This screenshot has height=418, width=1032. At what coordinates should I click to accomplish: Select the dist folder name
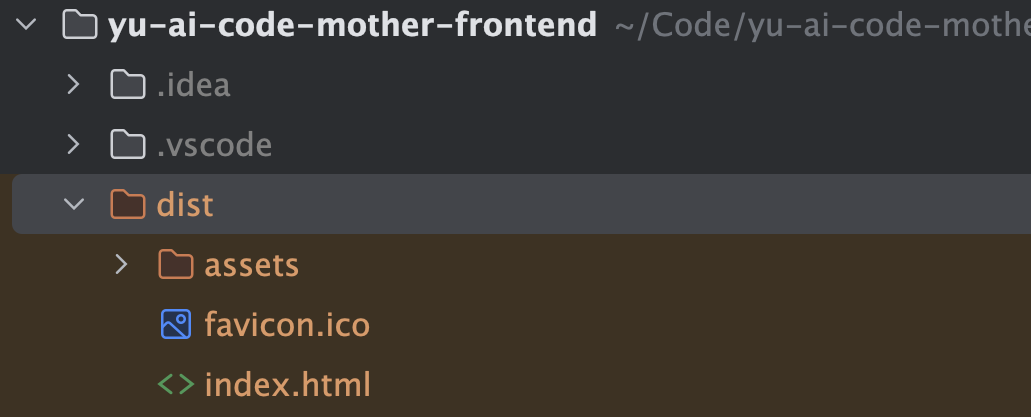(185, 205)
